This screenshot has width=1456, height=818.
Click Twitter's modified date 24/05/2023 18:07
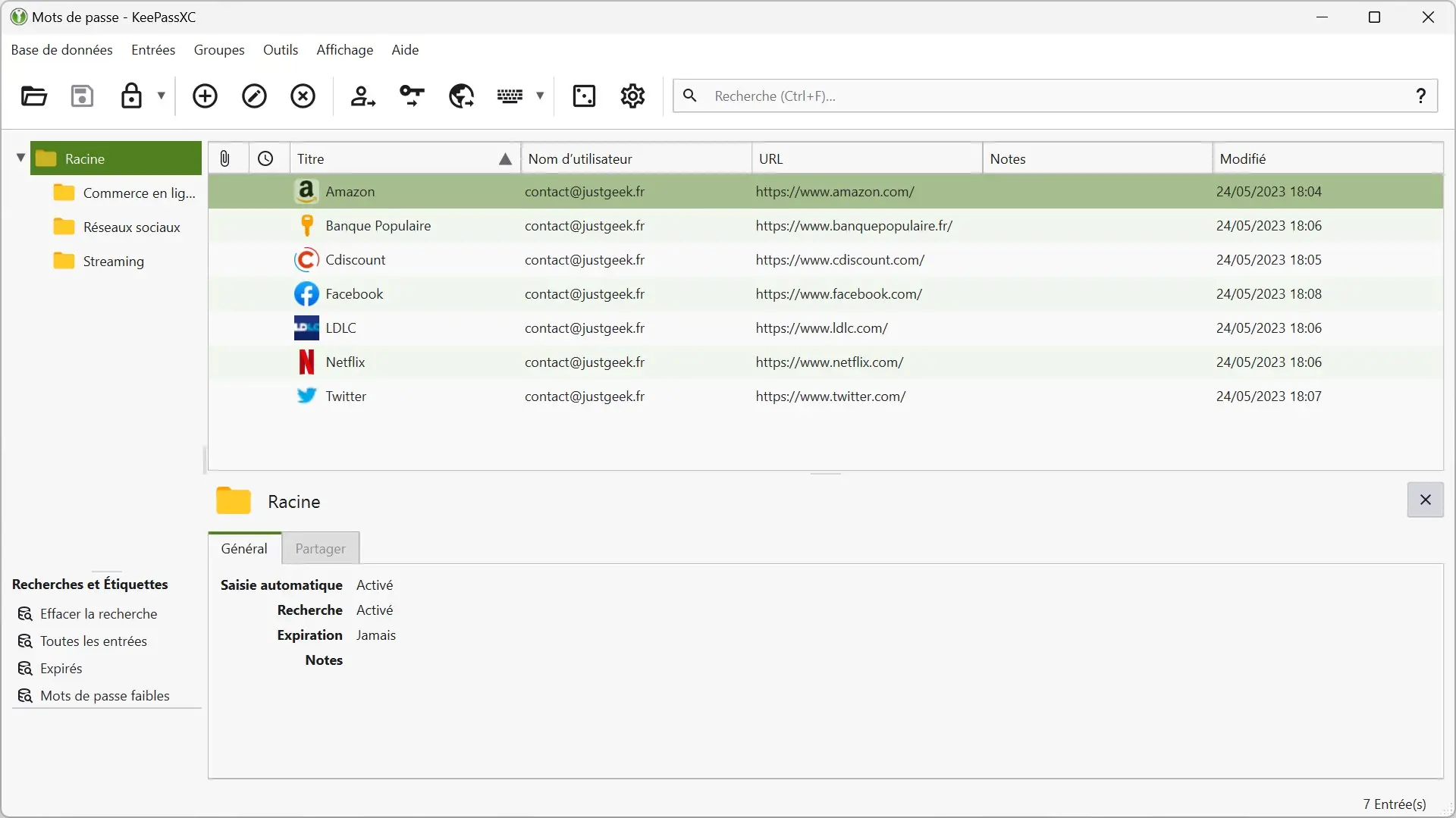1269,396
